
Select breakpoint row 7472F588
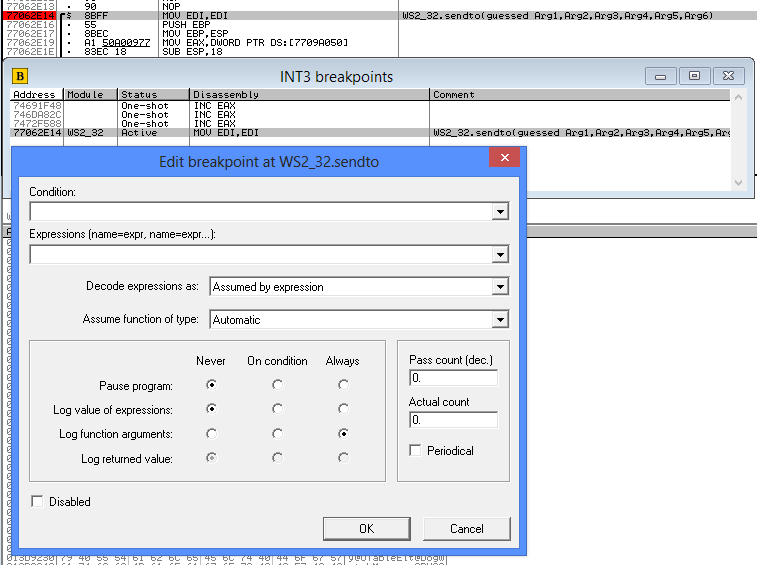pos(370,124)
